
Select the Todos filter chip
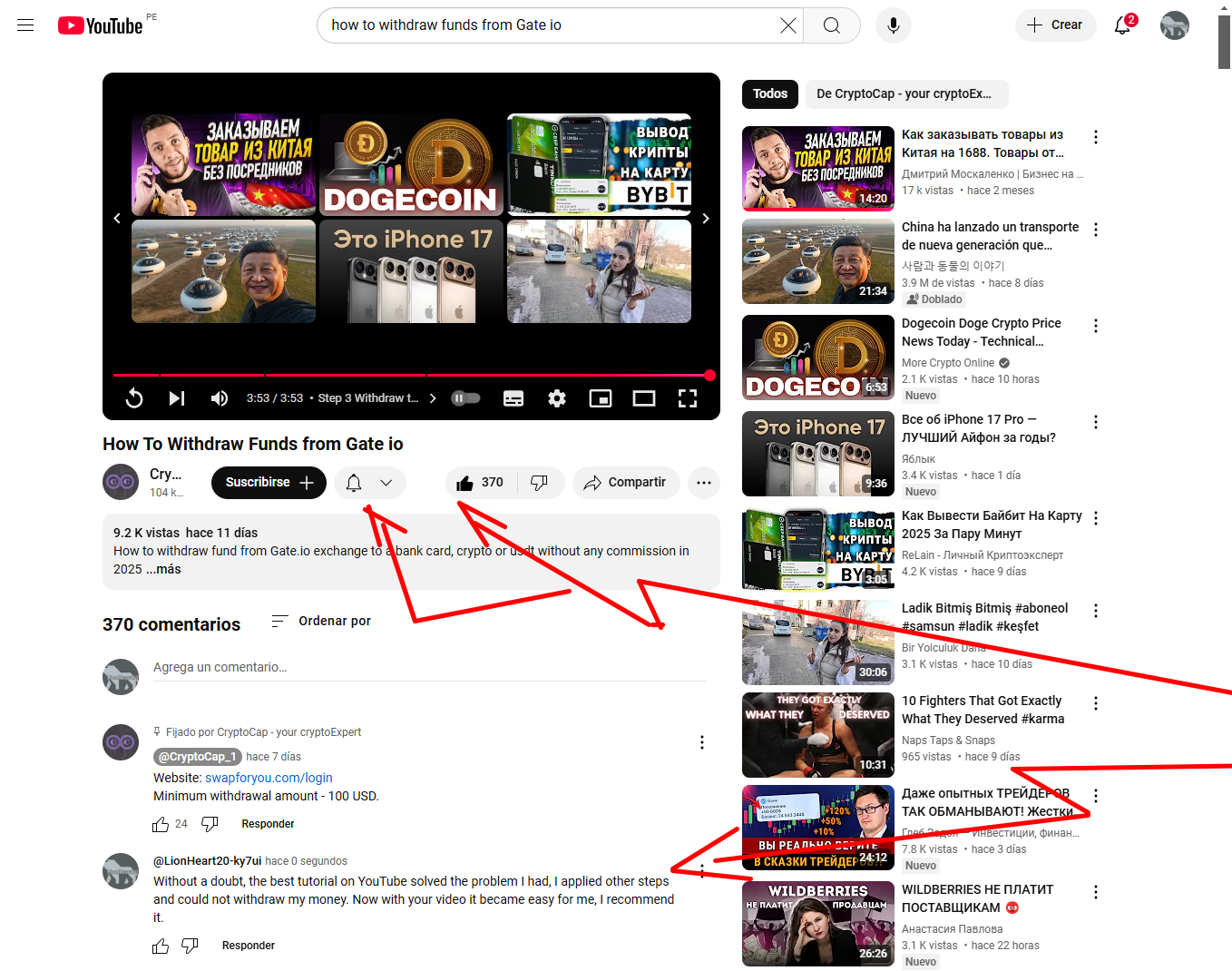[x=770, y=93]
